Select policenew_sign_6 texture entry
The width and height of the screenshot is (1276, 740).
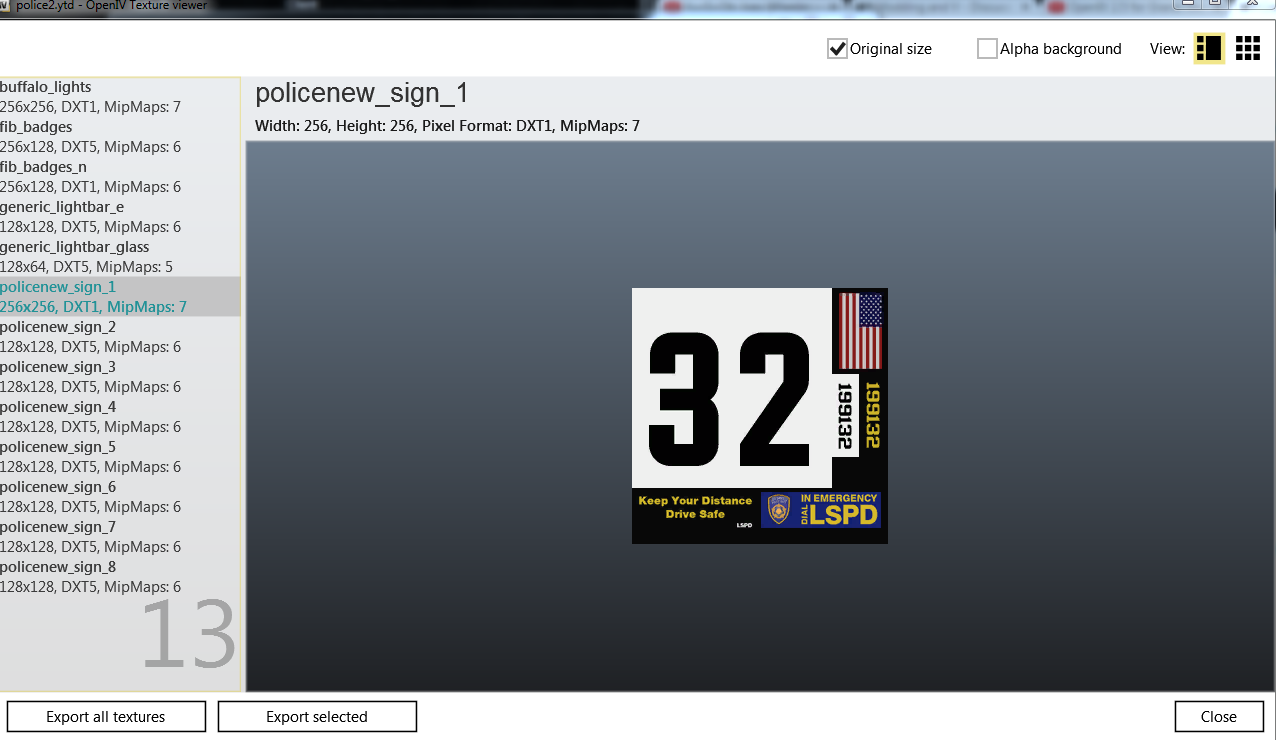pyautogui.click(x=120, y=497)
